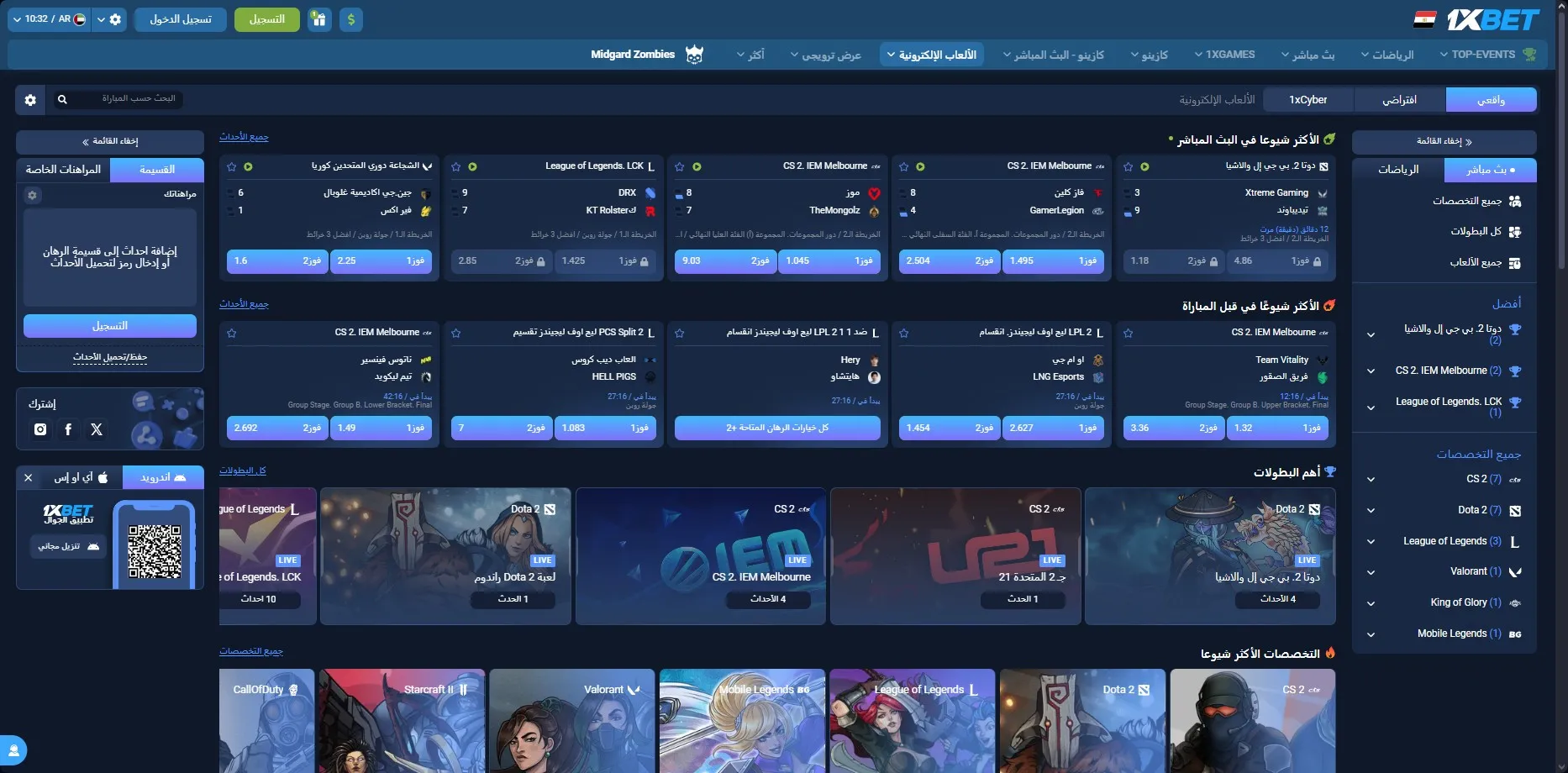This screenshot has height=773, width=1568.
Task: Expand Dota 2 (7) discipline
Action: [1371, 510]
